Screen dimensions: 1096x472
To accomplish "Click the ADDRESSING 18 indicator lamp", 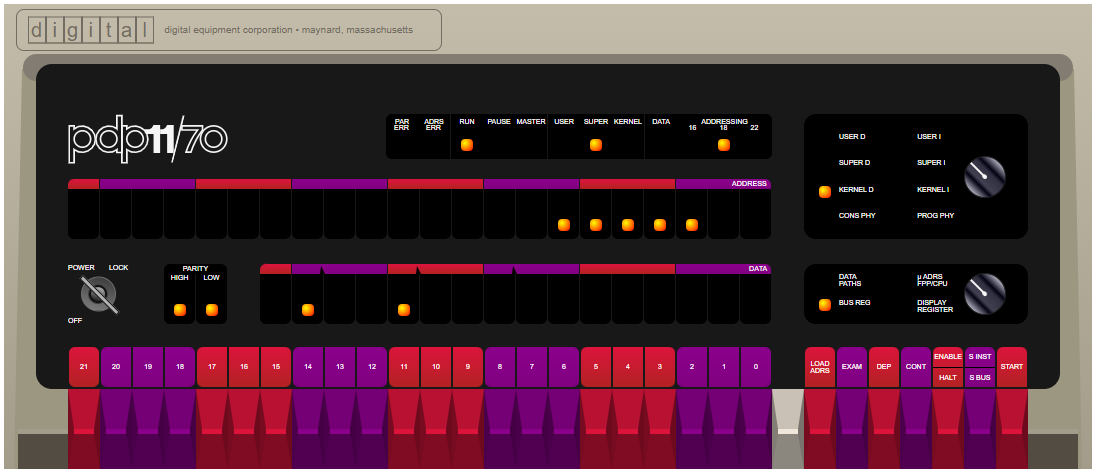I will (724, 145).
